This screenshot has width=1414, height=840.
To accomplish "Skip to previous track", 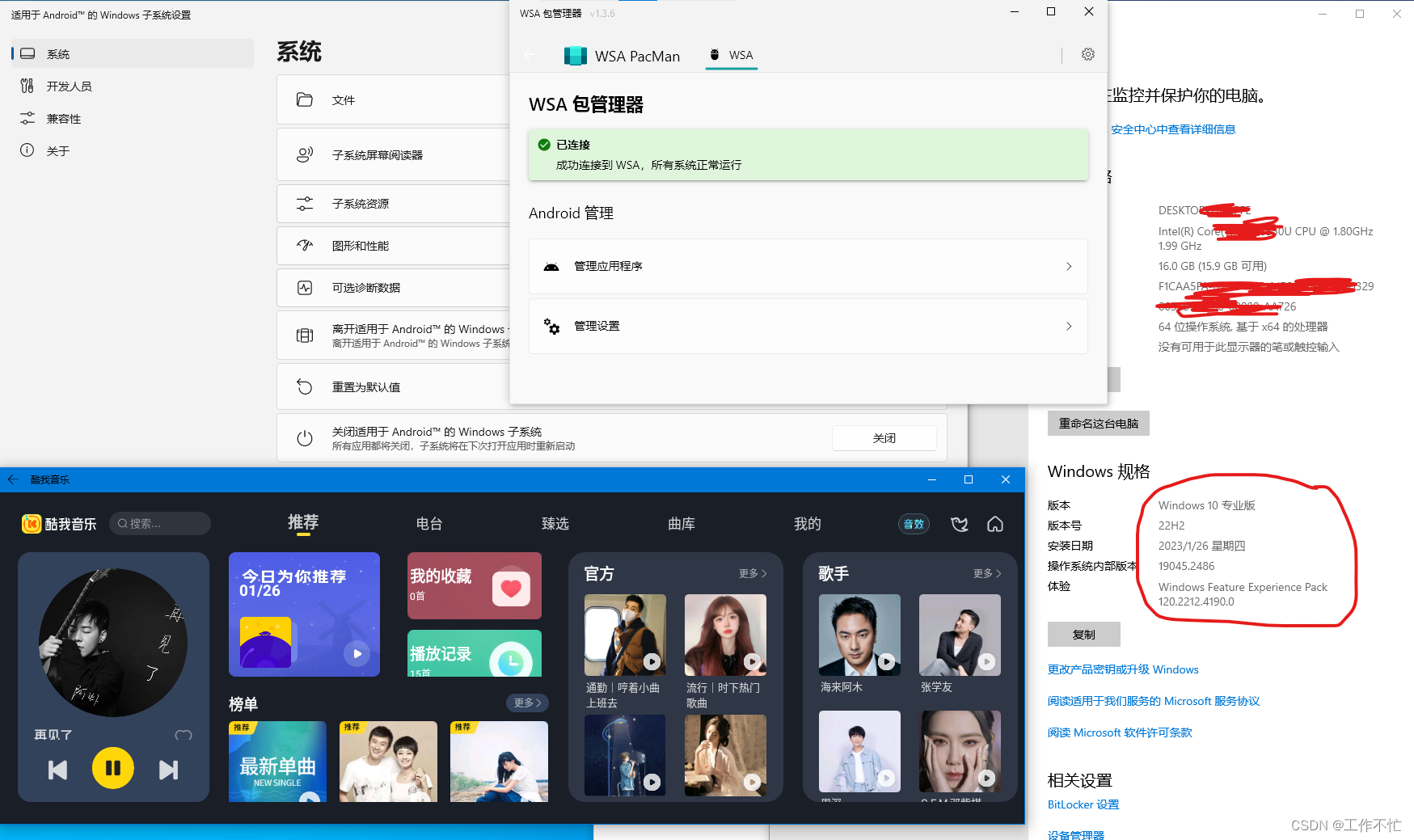I will point(57,770).
